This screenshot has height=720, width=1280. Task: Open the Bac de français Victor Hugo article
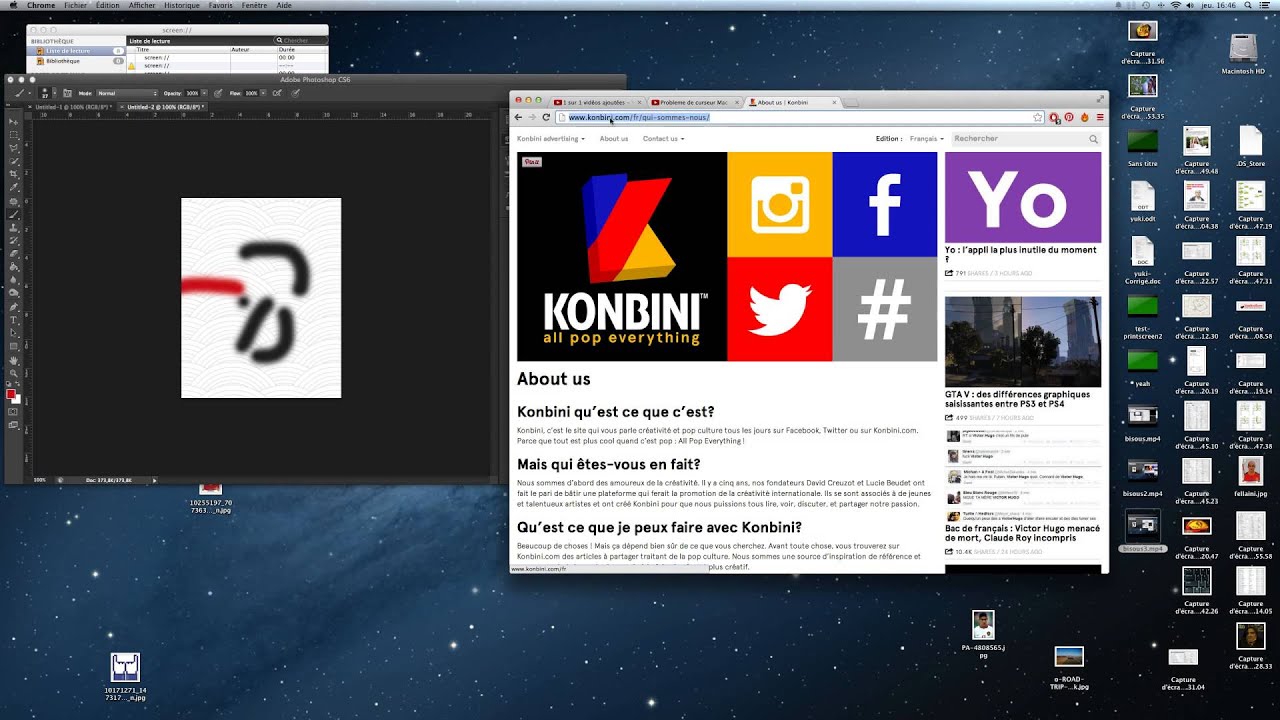(1022, 533)
